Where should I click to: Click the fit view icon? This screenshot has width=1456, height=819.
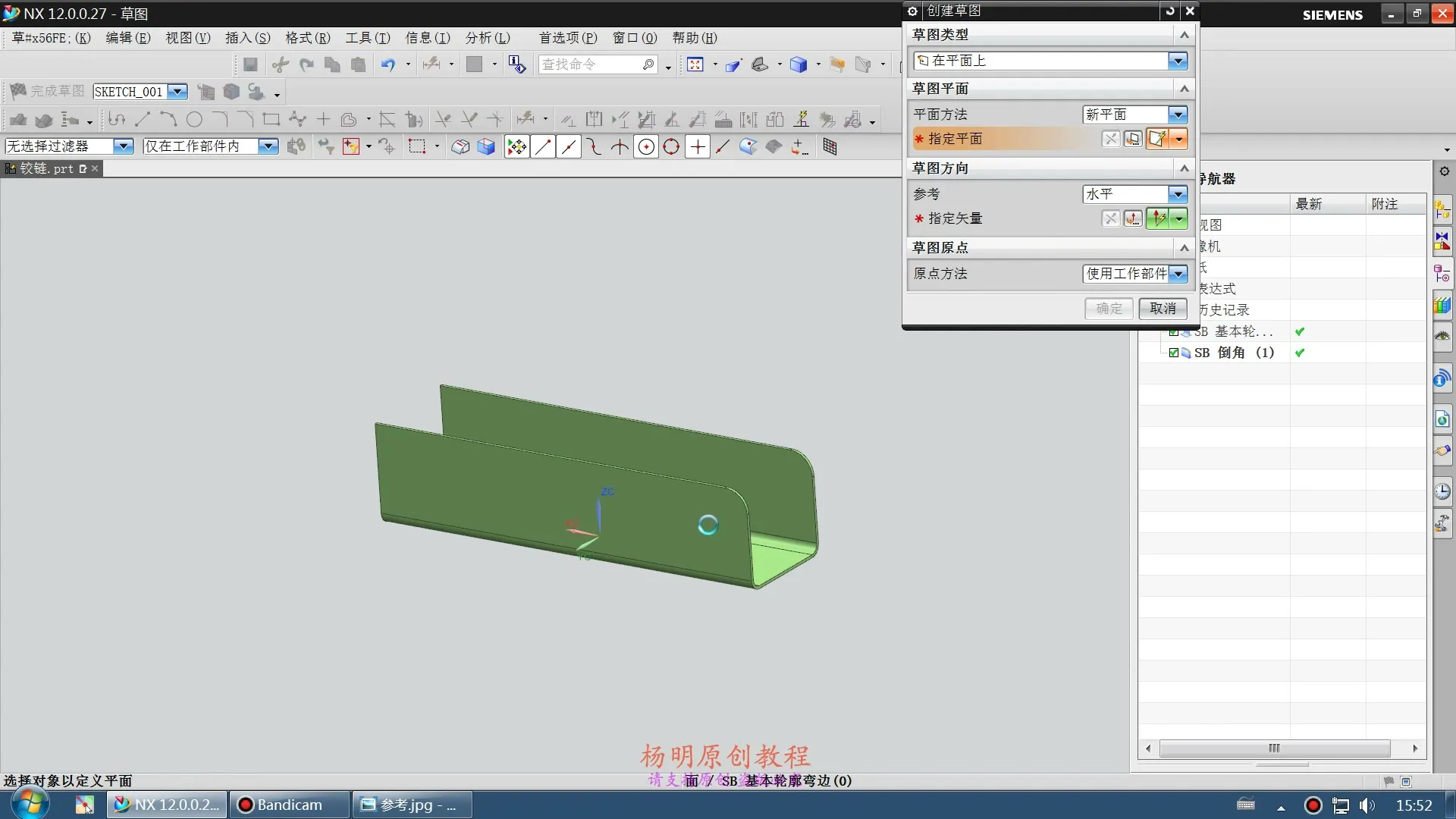[695, 65]
